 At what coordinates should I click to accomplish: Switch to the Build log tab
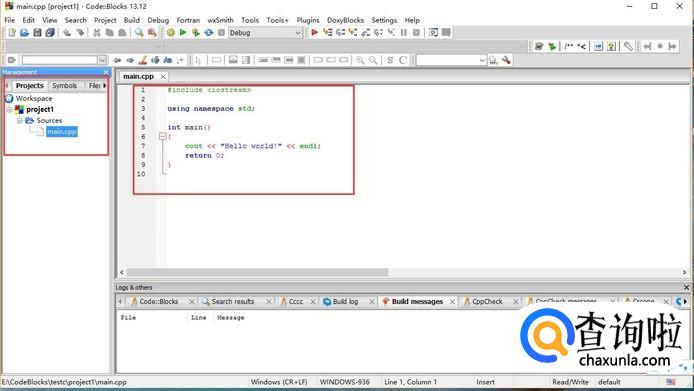[345, 301]
